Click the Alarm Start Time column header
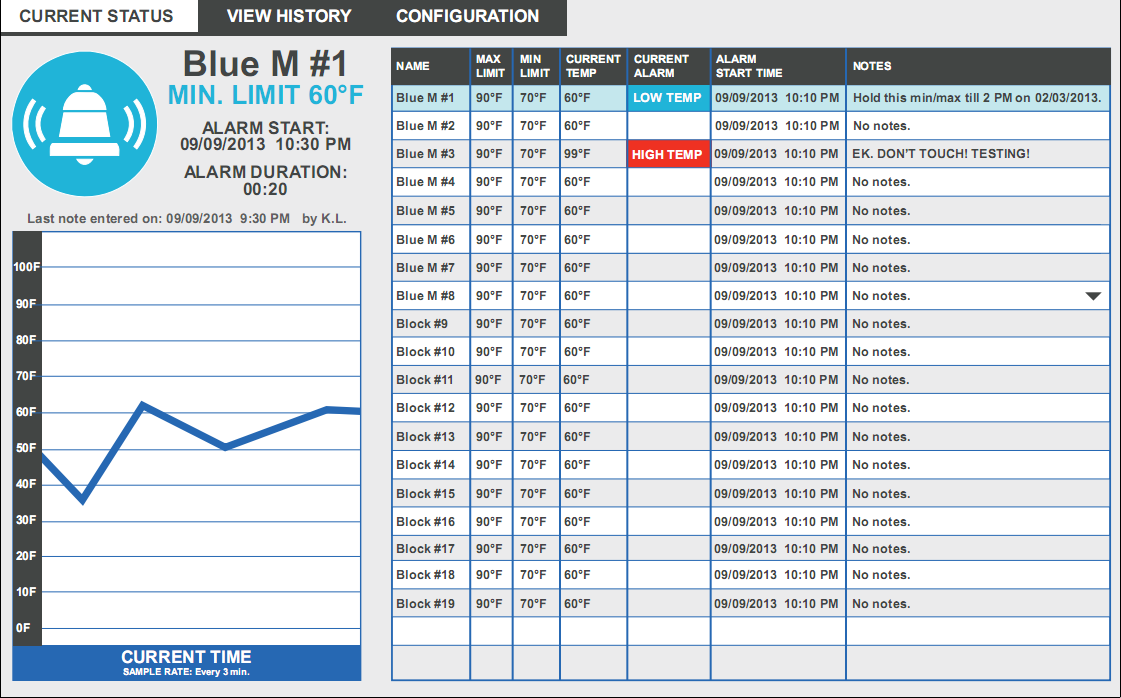 (749, 66)
